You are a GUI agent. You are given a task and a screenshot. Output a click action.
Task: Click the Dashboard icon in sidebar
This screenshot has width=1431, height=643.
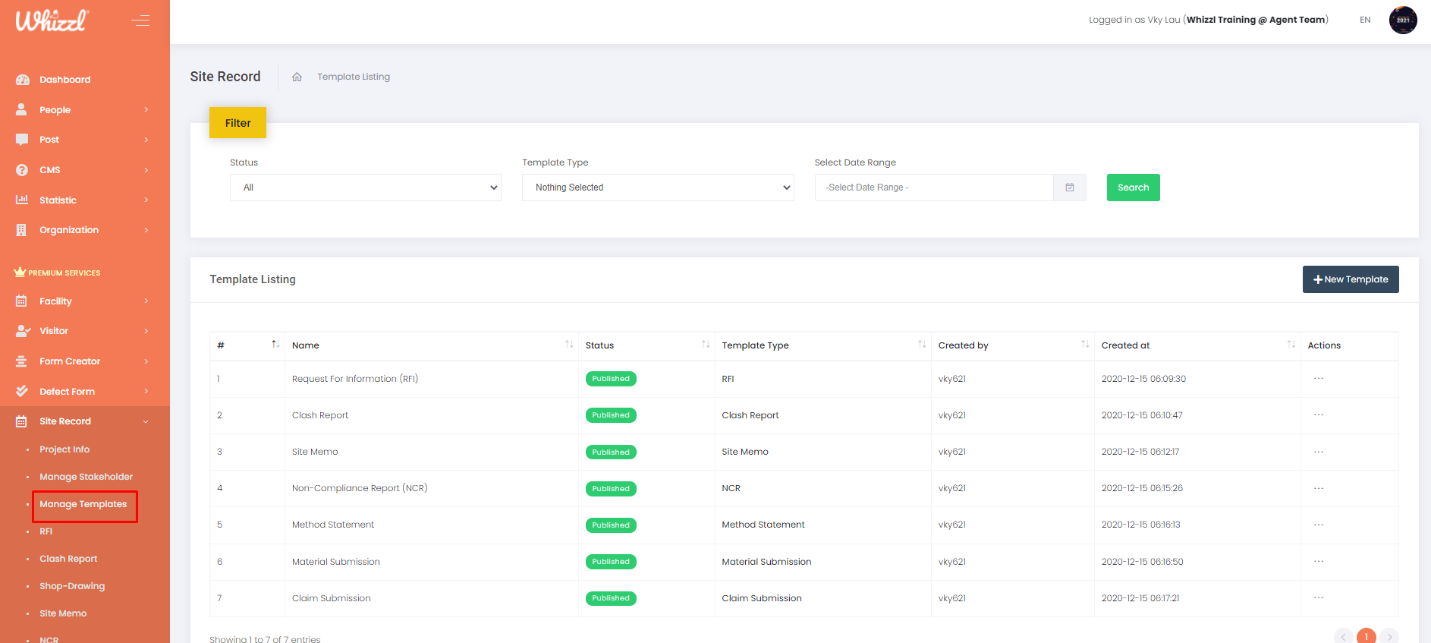click(22, 80)
